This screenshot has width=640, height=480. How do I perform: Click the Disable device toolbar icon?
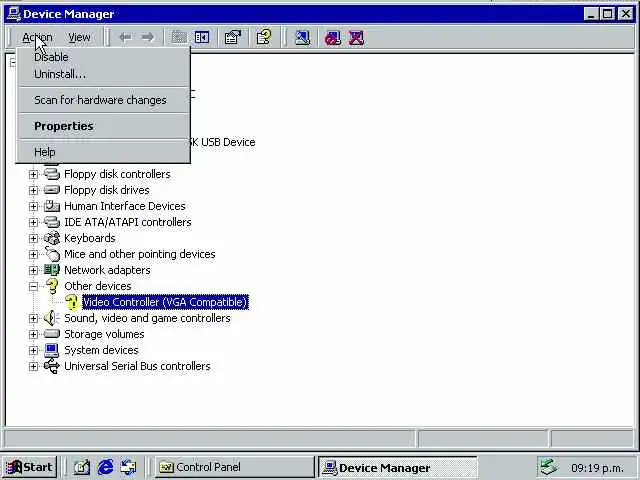pos(333,38)
